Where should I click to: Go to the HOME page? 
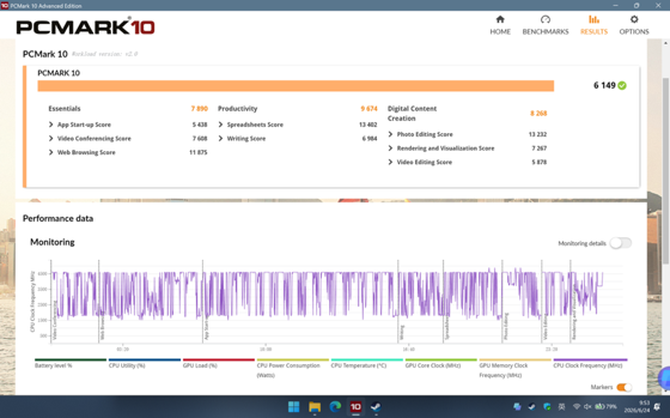[x=500, y=25]
